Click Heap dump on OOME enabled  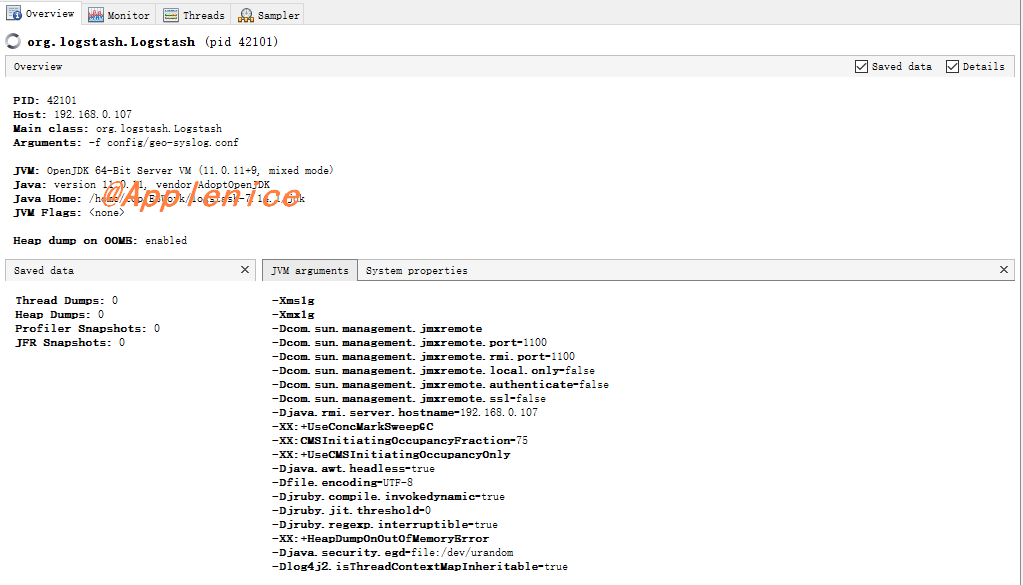(x=100, y=241)
